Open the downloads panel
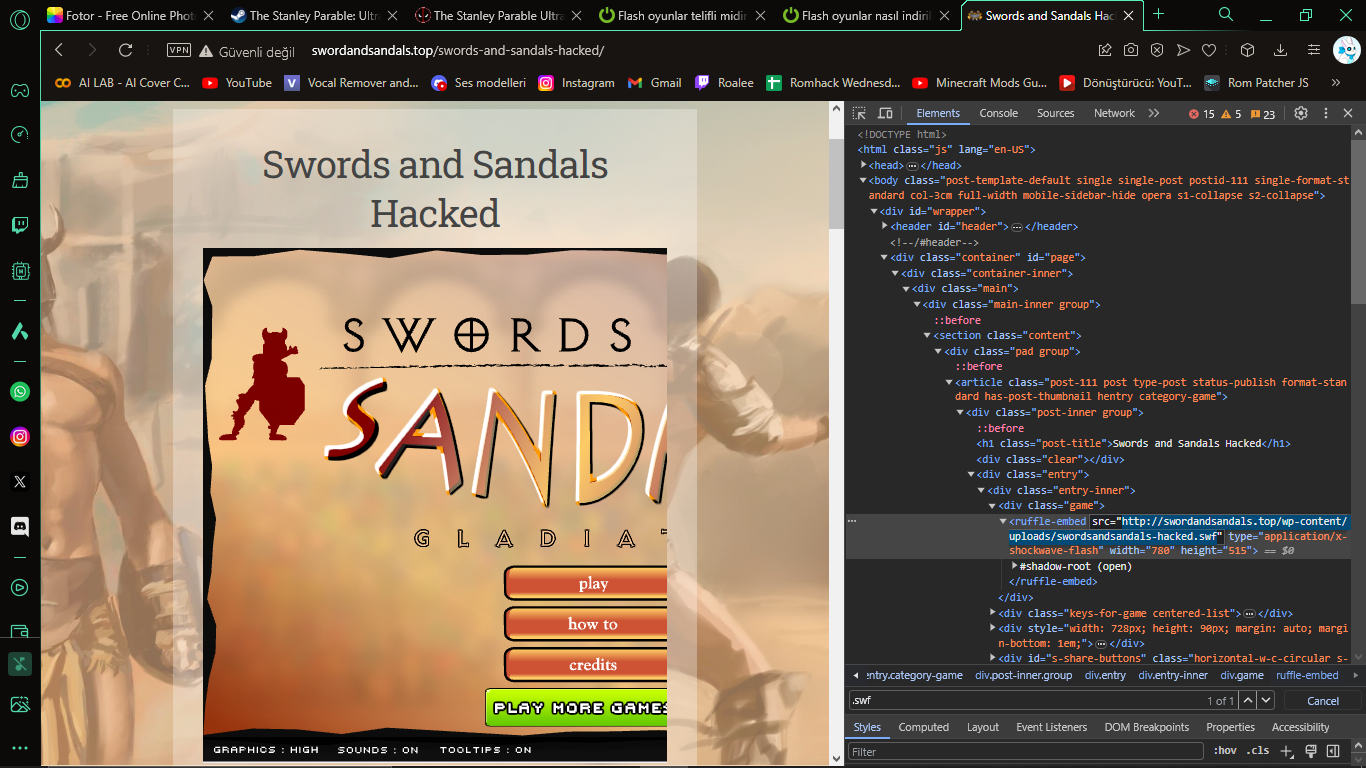This screenshot has width=1366, height=768. pos(1280,50)
